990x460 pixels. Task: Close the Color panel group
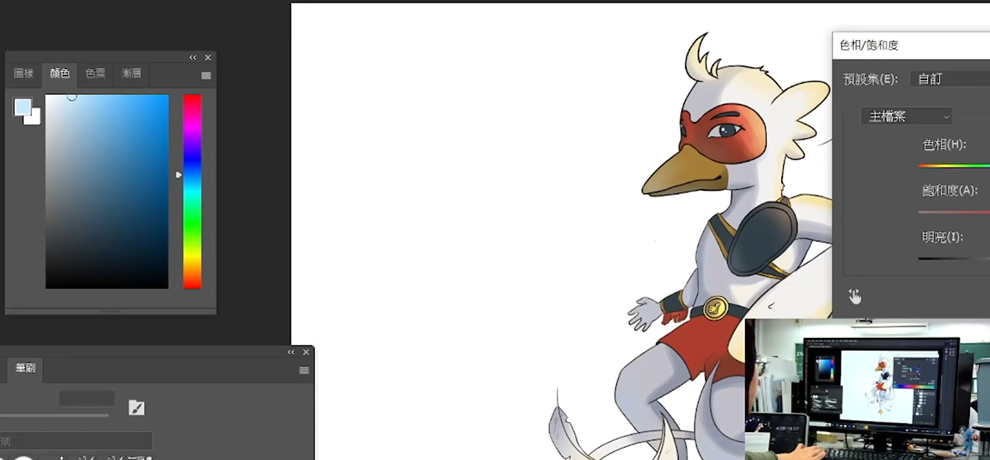[x=208, y=57]
